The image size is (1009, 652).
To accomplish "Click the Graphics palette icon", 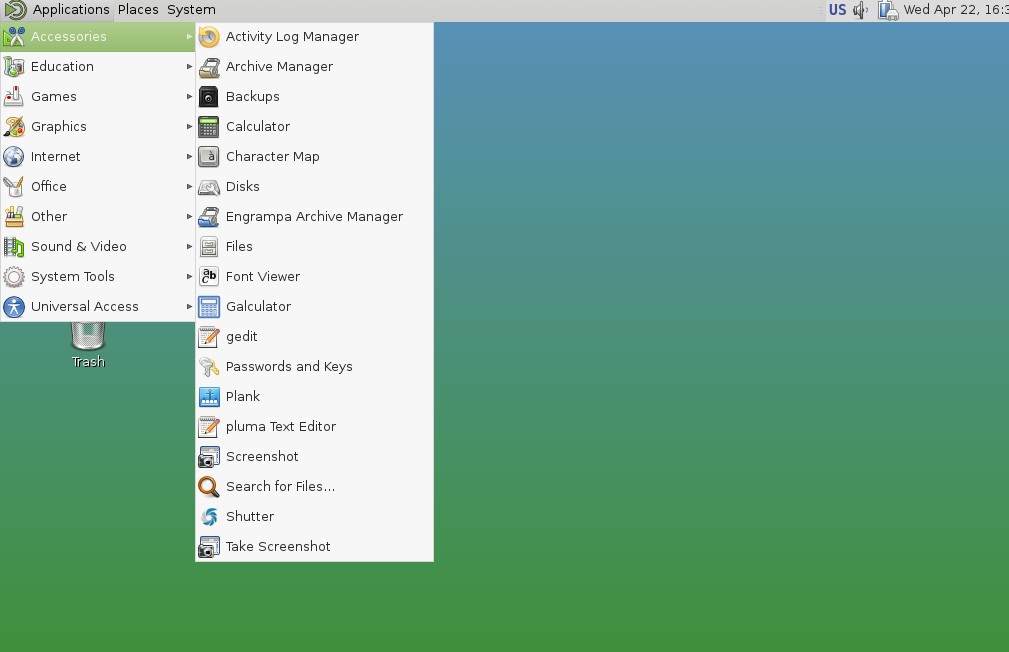I will [x=14, y=127].
